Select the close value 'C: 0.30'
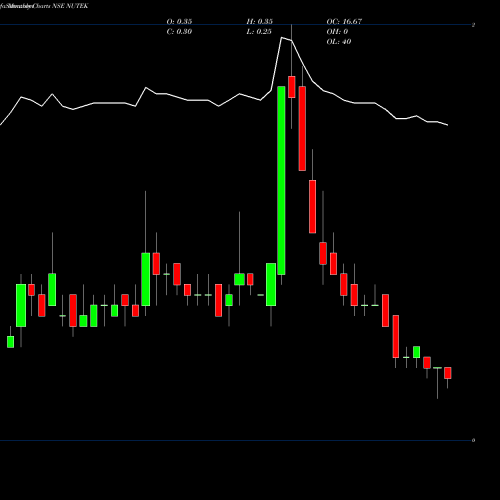Viewport: 500px width, 500px height. (x=179, y=31)
